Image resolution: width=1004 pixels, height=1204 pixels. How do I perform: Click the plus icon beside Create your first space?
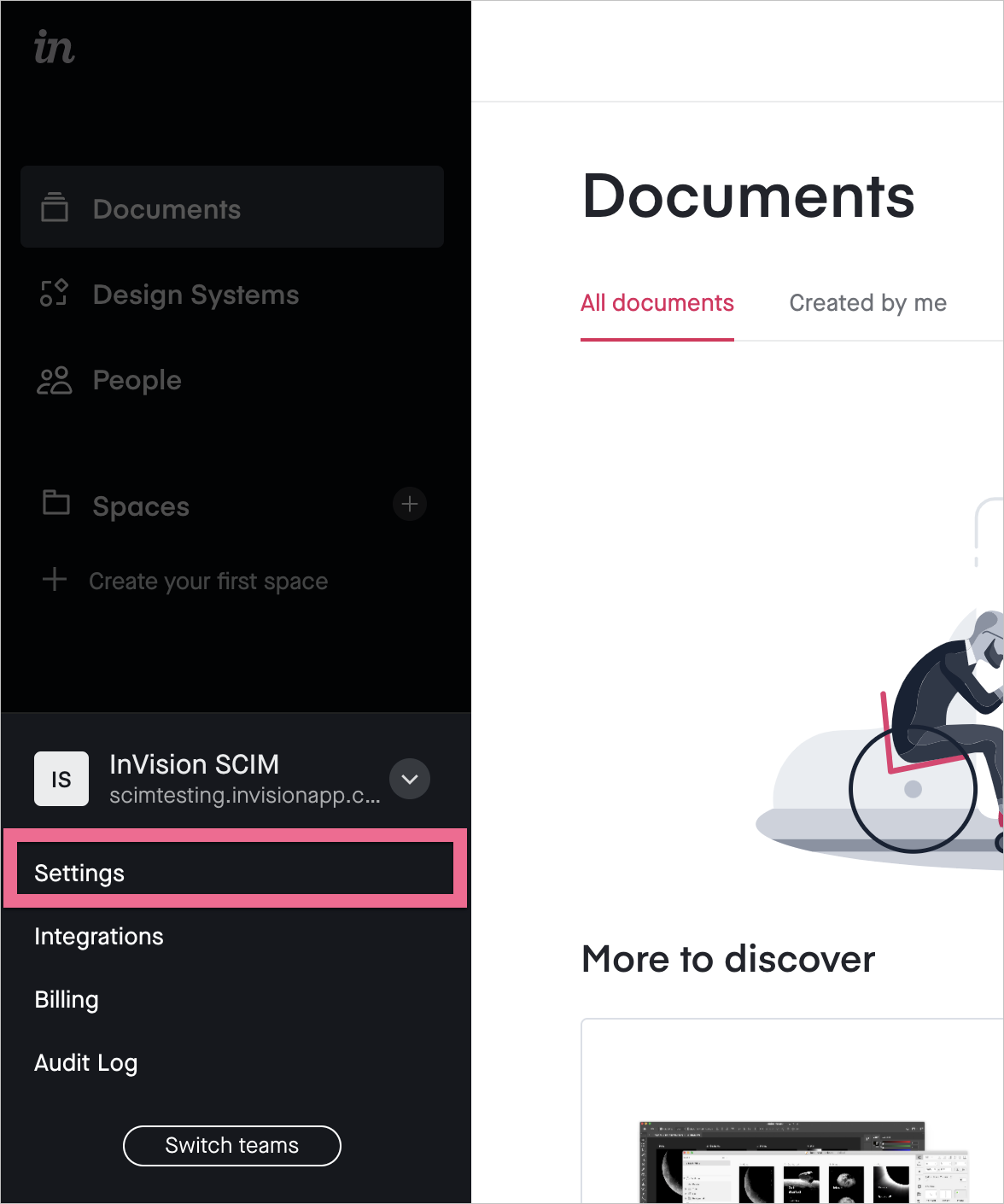[x=54, y=580]
